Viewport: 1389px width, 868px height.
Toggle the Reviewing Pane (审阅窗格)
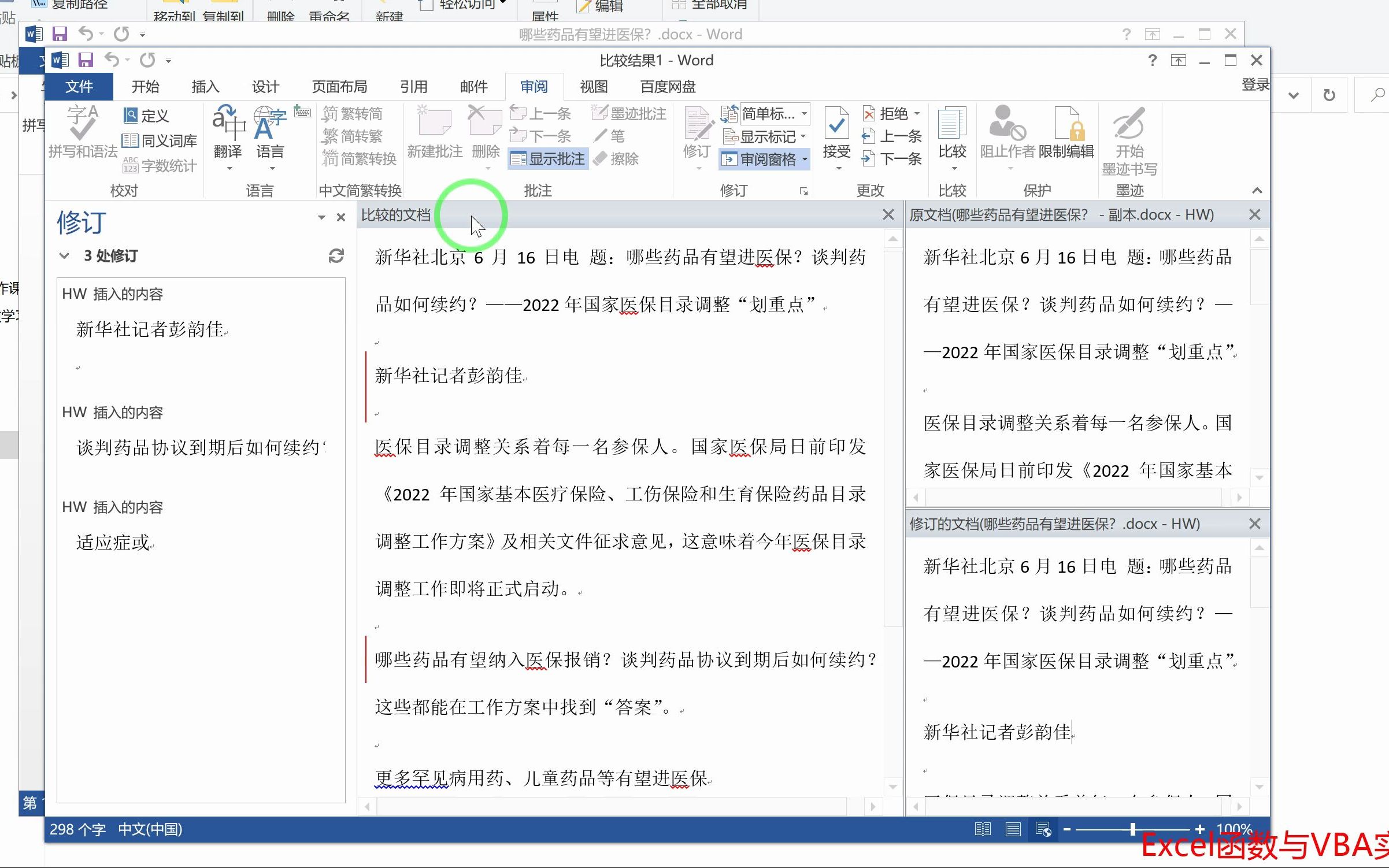tap(760, 159)
